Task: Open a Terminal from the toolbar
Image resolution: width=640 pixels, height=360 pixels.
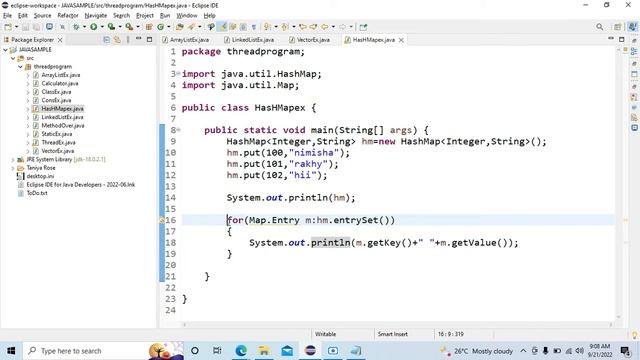Action: 49,27
